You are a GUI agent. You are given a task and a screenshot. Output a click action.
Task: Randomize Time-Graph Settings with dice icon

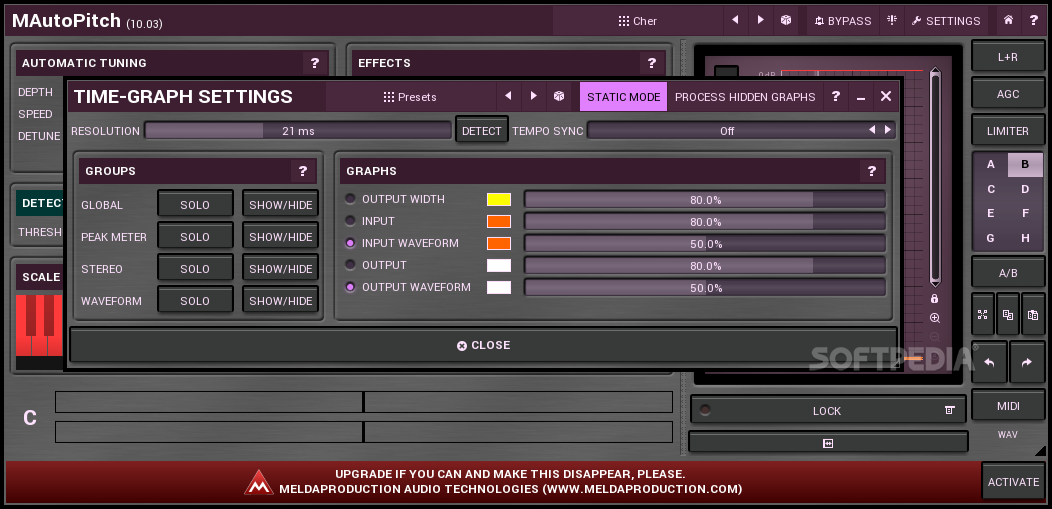558,97
